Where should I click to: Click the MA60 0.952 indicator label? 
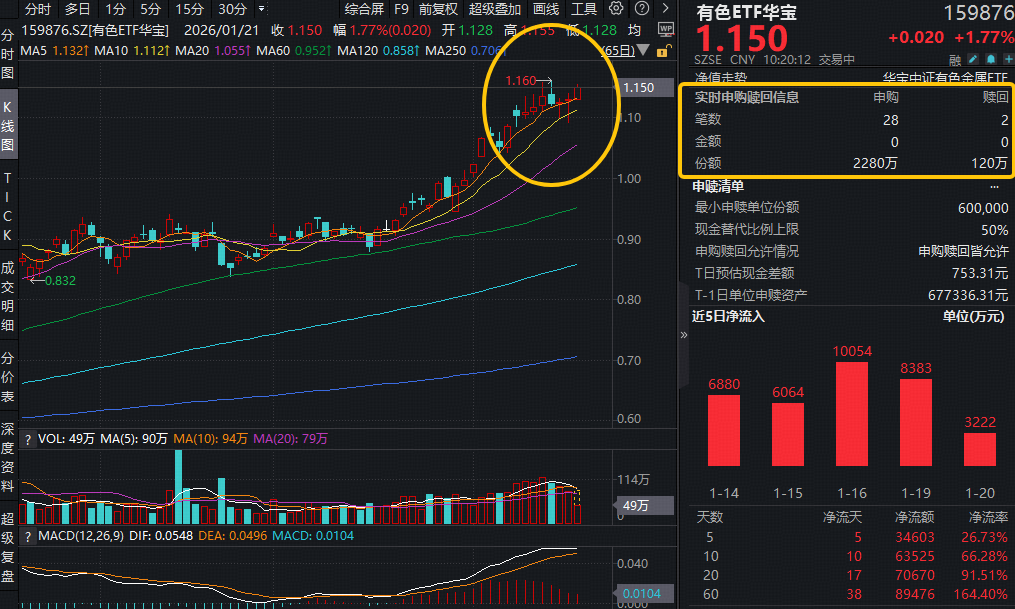click(293, 50)
